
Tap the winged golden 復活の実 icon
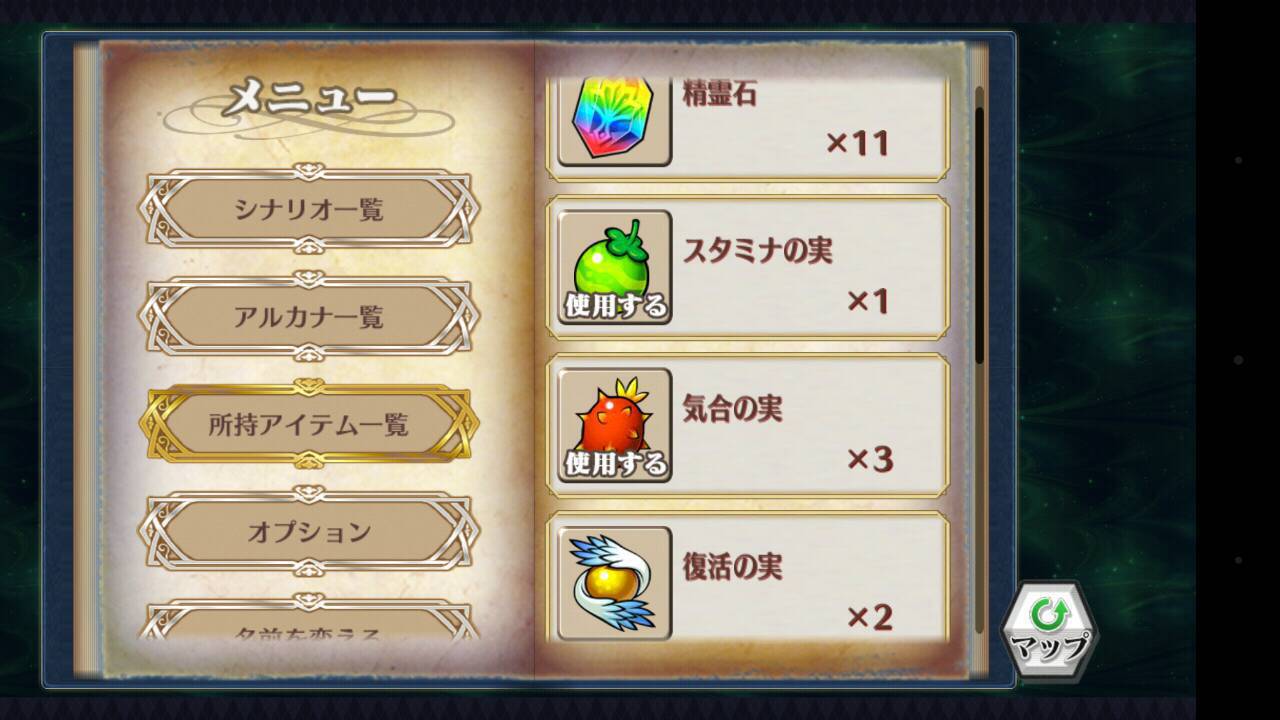[x=614, y=583]
